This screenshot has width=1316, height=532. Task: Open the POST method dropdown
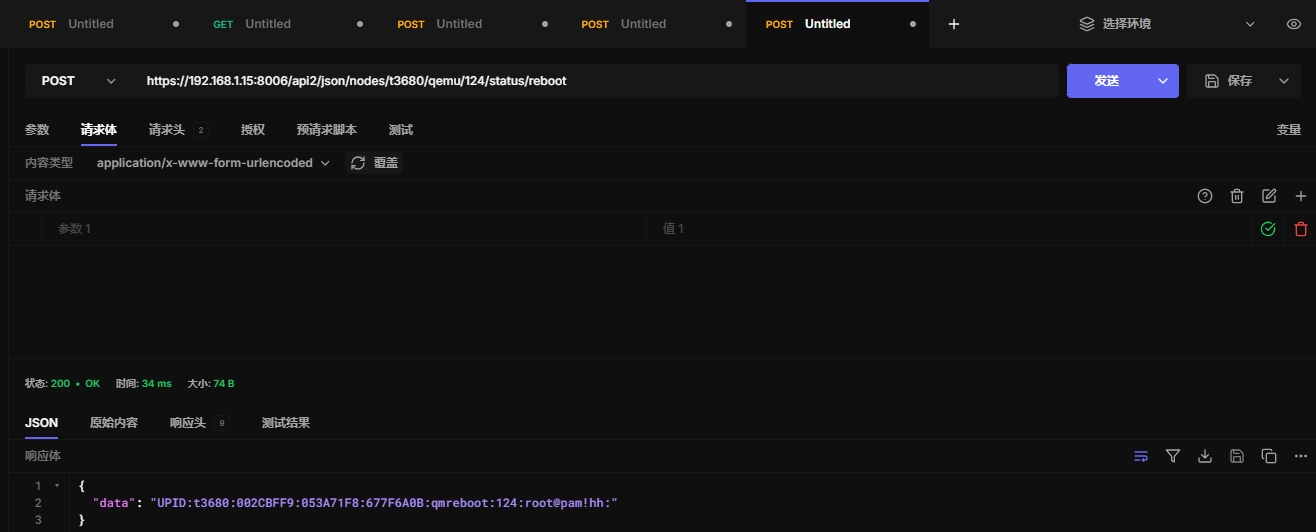click(78, 81)
